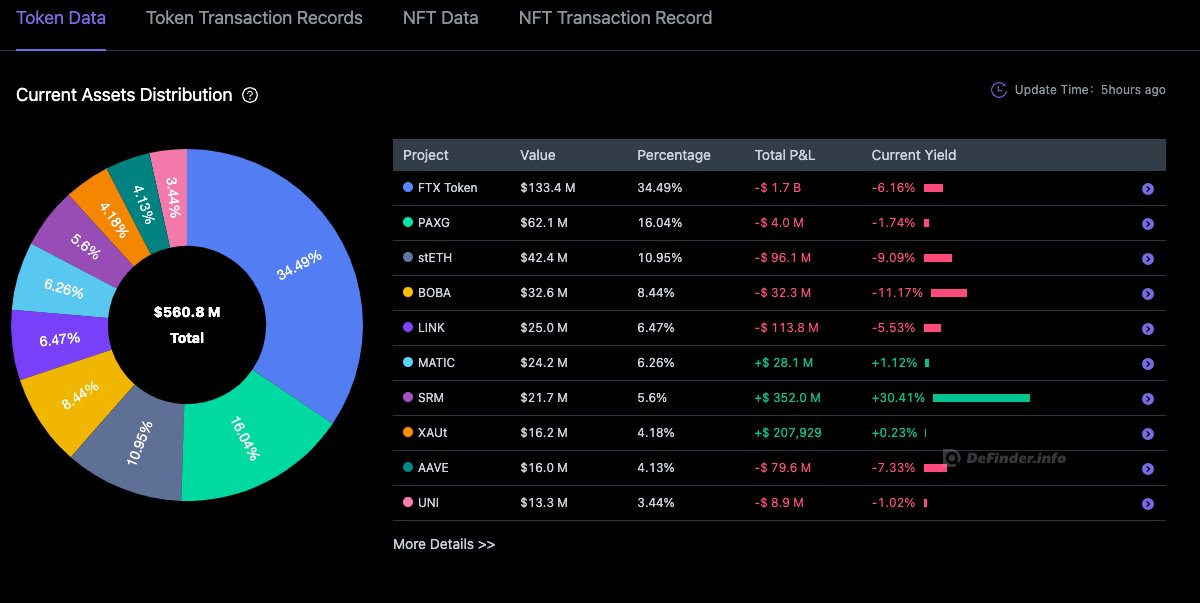The width and height of the screenshot is (1200, 603).
Task: Open UNI row details arrow
Action: click(1148, 504)
